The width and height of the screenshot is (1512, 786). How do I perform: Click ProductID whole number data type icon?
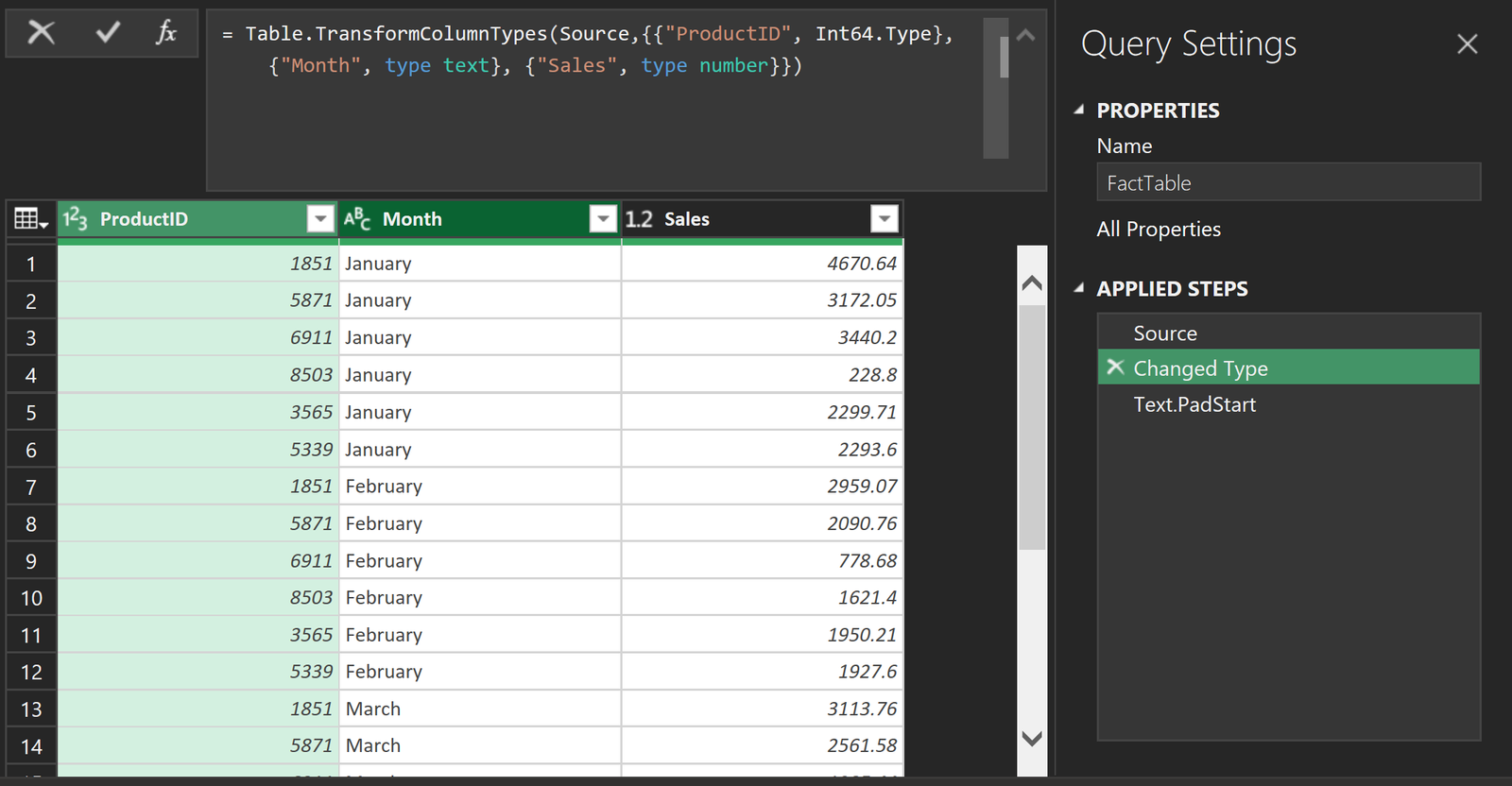coord(76,219)
